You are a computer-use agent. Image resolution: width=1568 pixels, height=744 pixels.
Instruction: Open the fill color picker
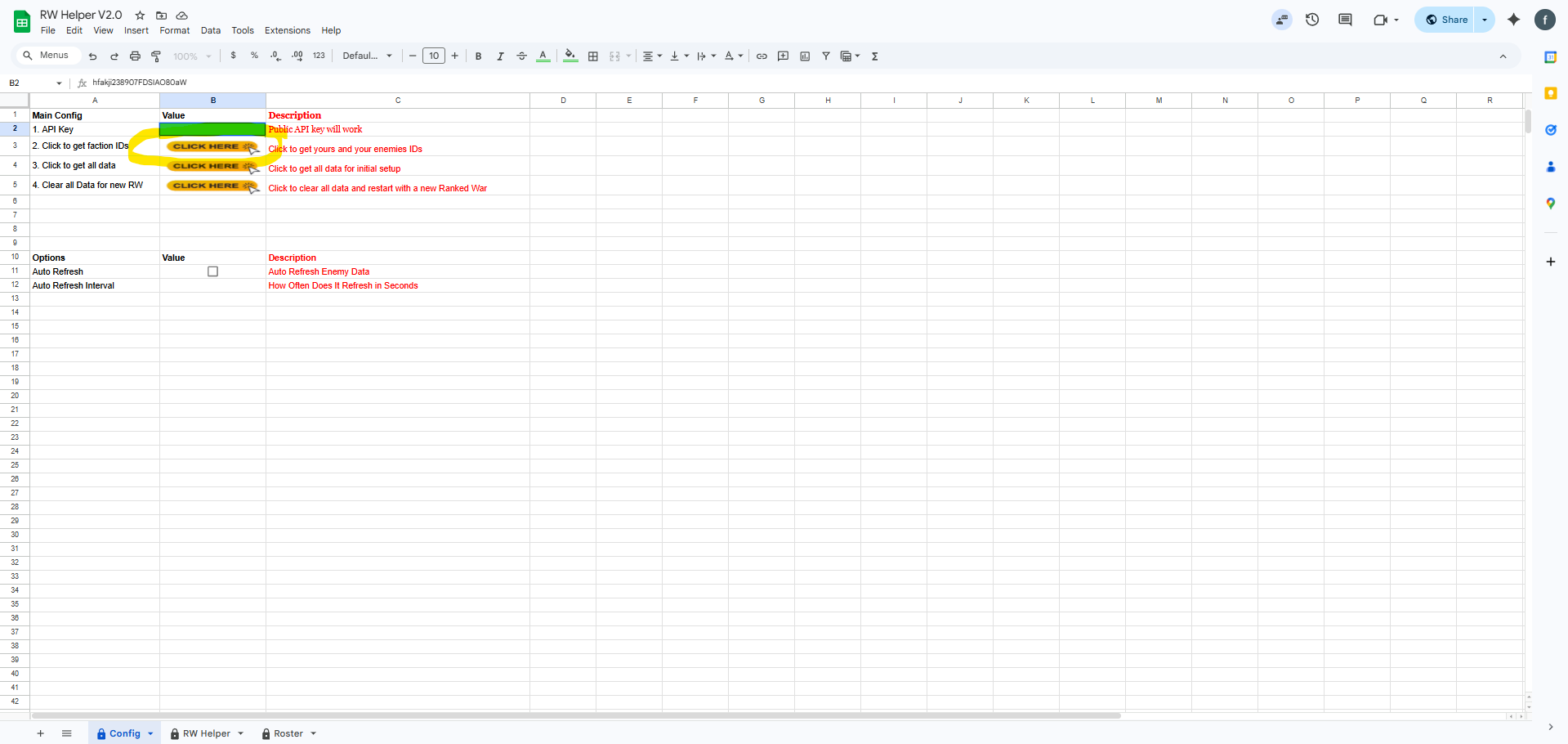[570, 56]
